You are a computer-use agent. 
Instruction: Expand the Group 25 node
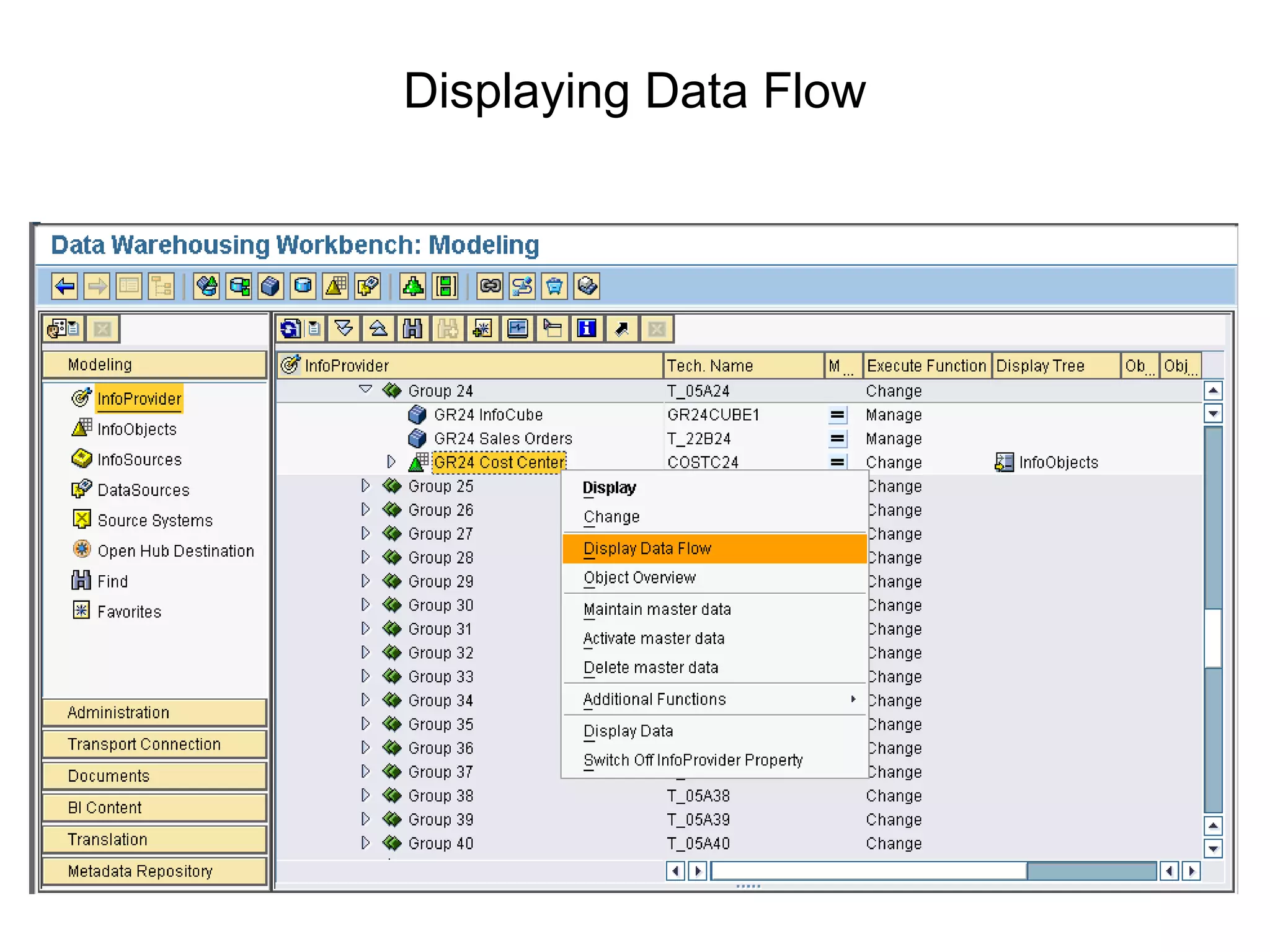[x=365, y=485]
